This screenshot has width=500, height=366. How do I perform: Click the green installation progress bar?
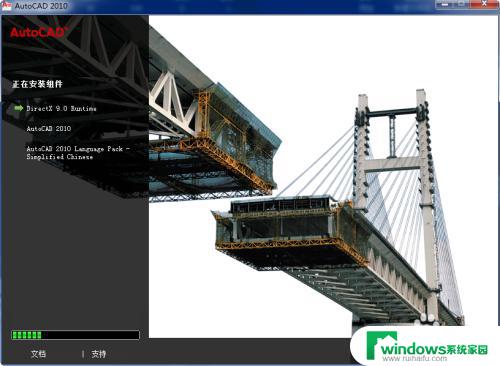point(75,335)
